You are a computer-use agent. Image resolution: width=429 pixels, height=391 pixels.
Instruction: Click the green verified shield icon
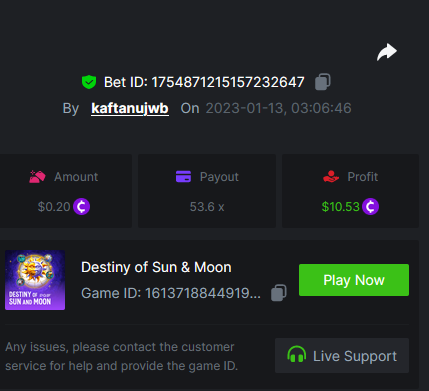89,82
